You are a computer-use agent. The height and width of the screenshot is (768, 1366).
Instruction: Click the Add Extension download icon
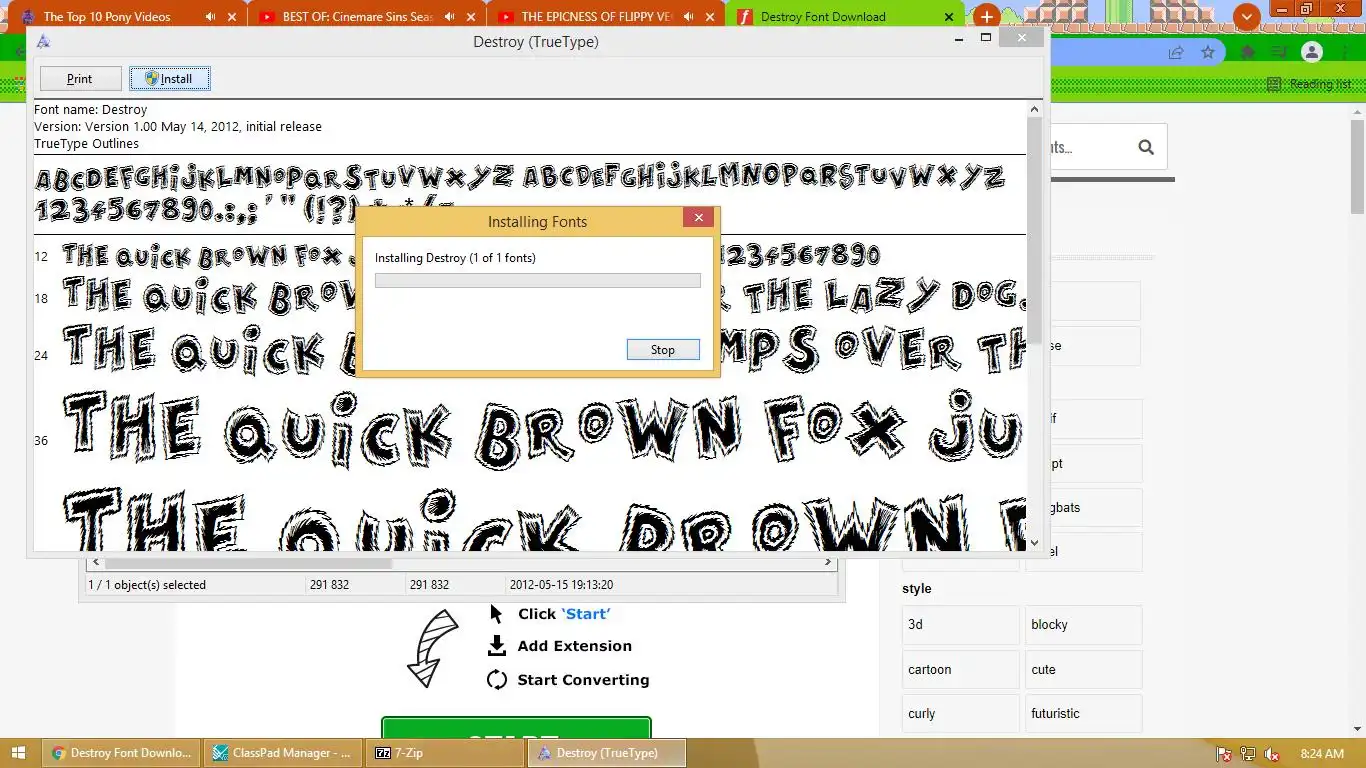497,646
